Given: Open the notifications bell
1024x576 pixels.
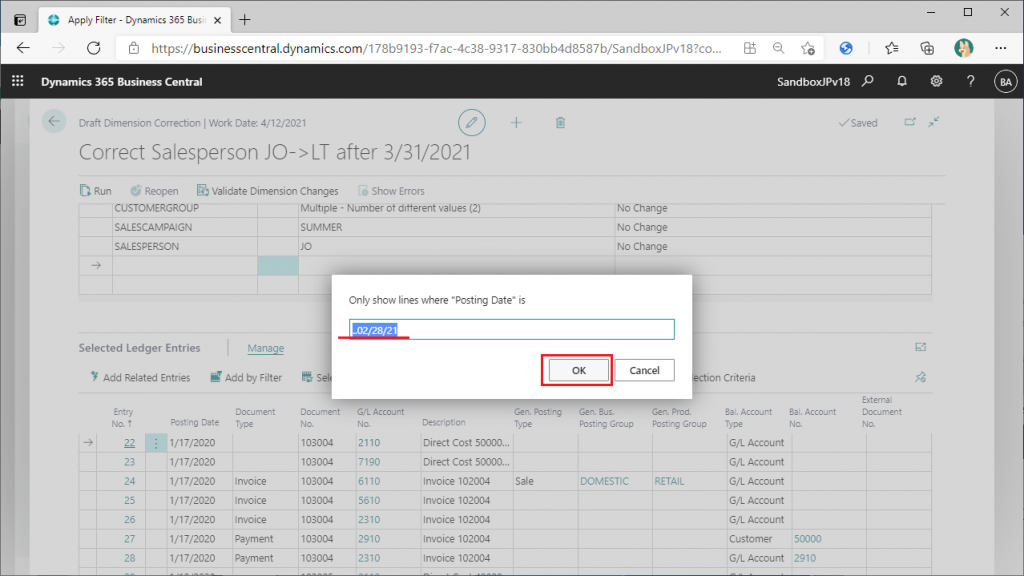Looking at the screenshot, I should tap(902, 82).
